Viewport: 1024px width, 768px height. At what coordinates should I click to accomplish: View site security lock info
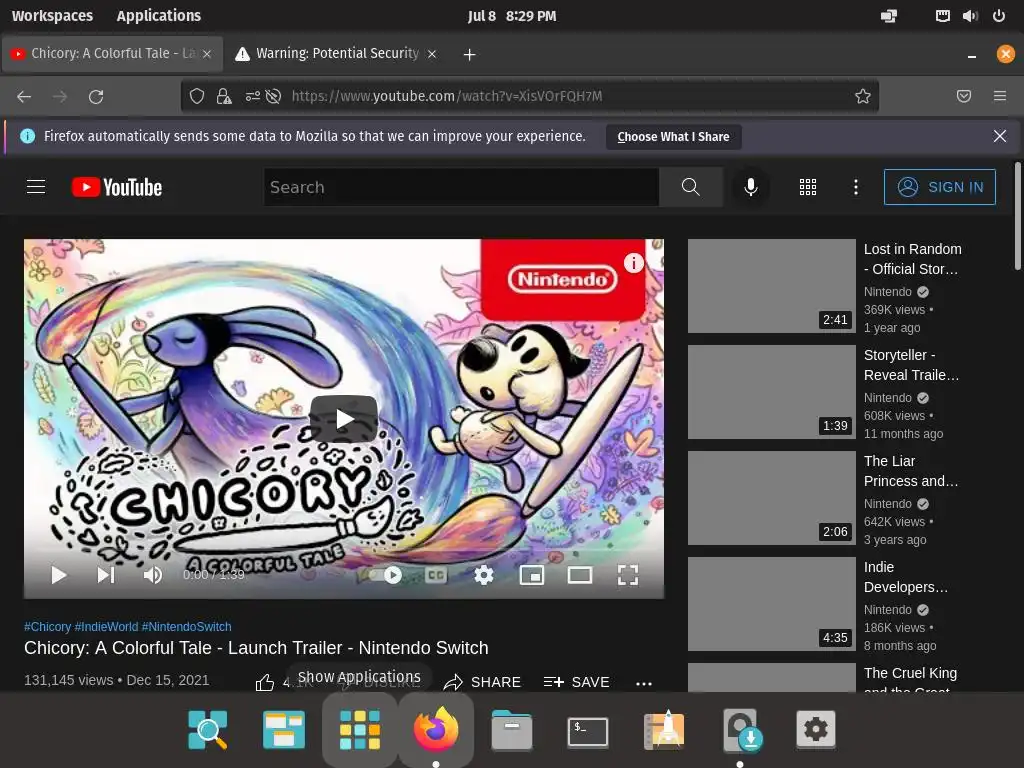pyautogui.click(x=224, y=97)
